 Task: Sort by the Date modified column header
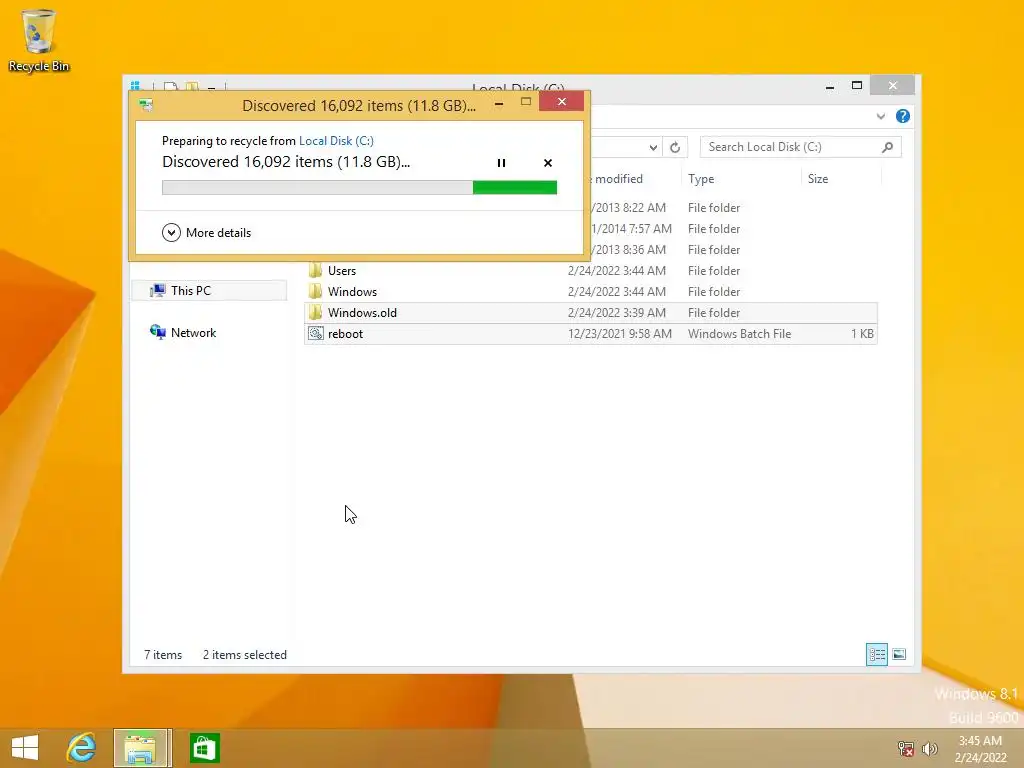tap(617, 179)
